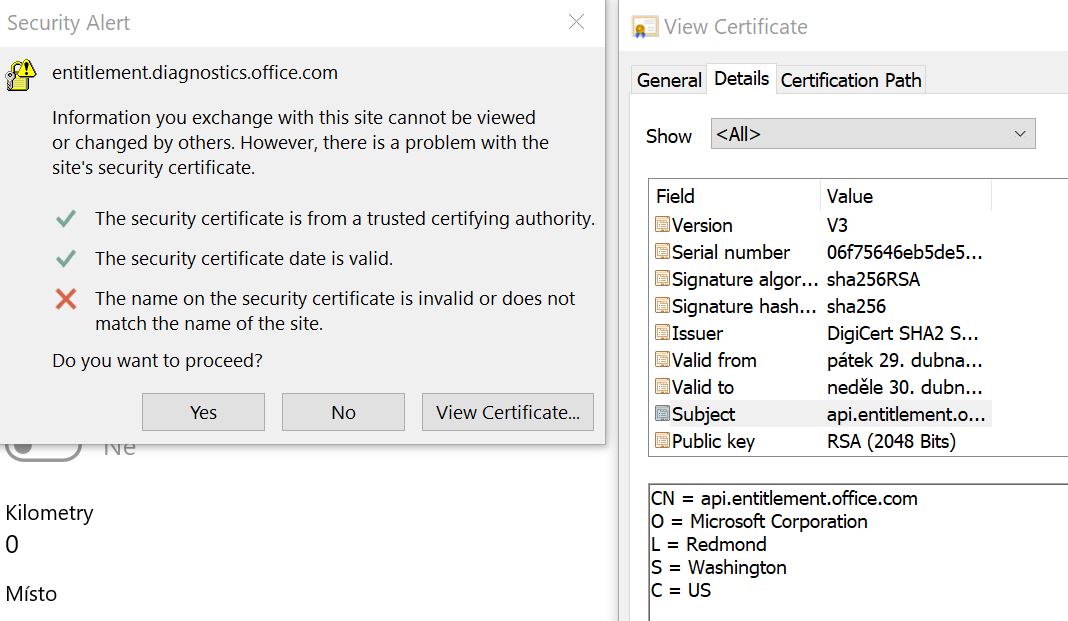Viewport: 1068px width, 621px height.
Task: Switch to the General tab
Action: tap(669, 80)
